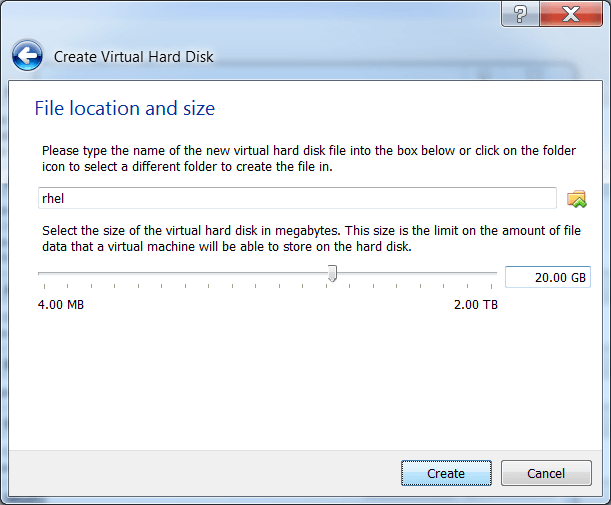Confirm disk creation with Create button
This screenshot has height=505, width=611.
(446, 473)
